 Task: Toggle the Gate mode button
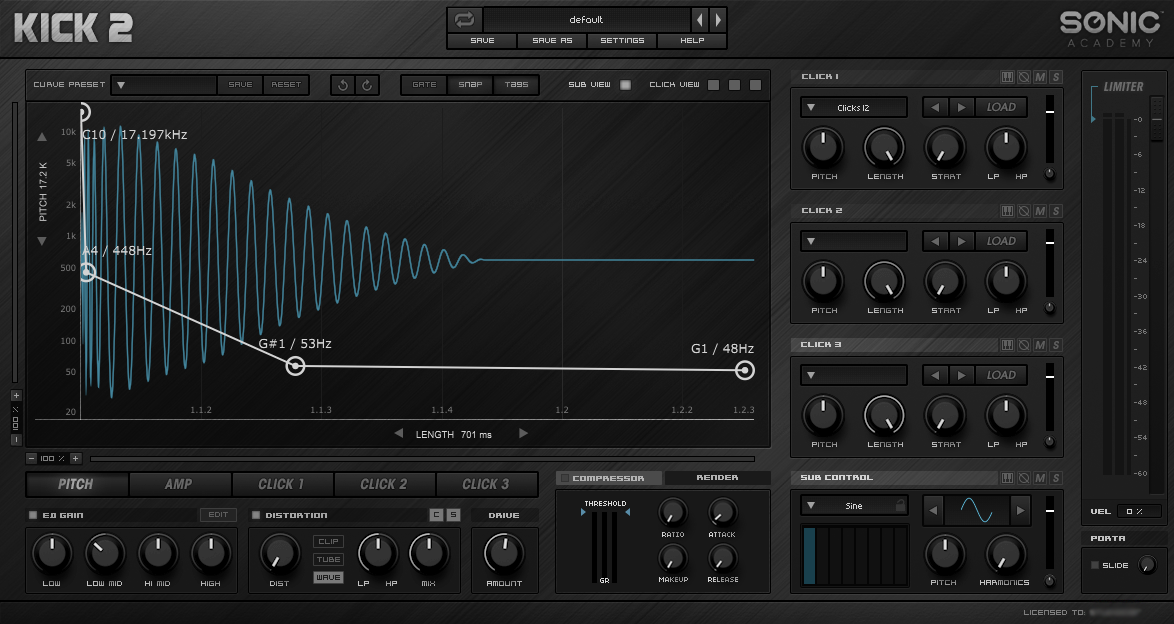[424, 85]
